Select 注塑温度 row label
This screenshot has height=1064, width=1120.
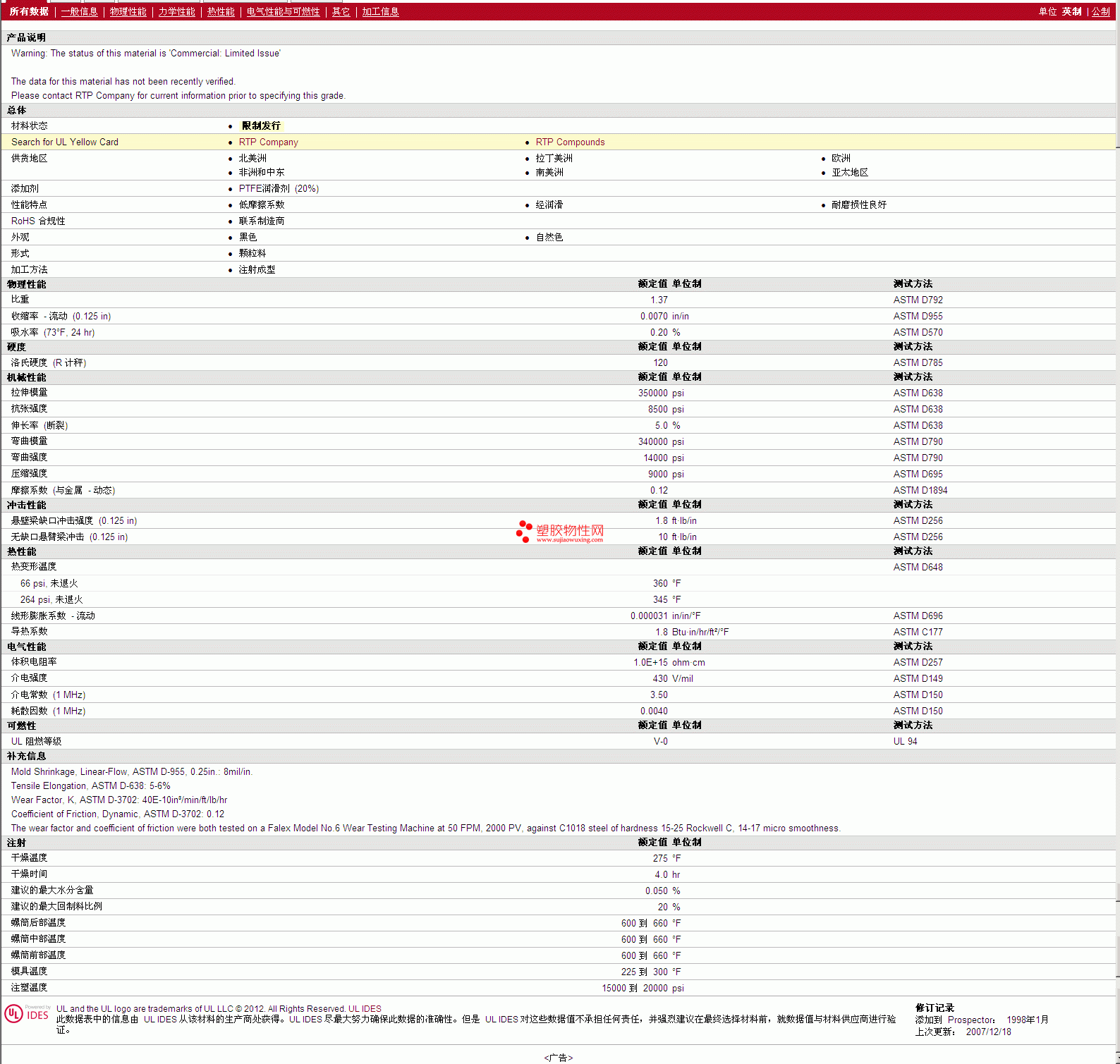[x=29, y=988]
